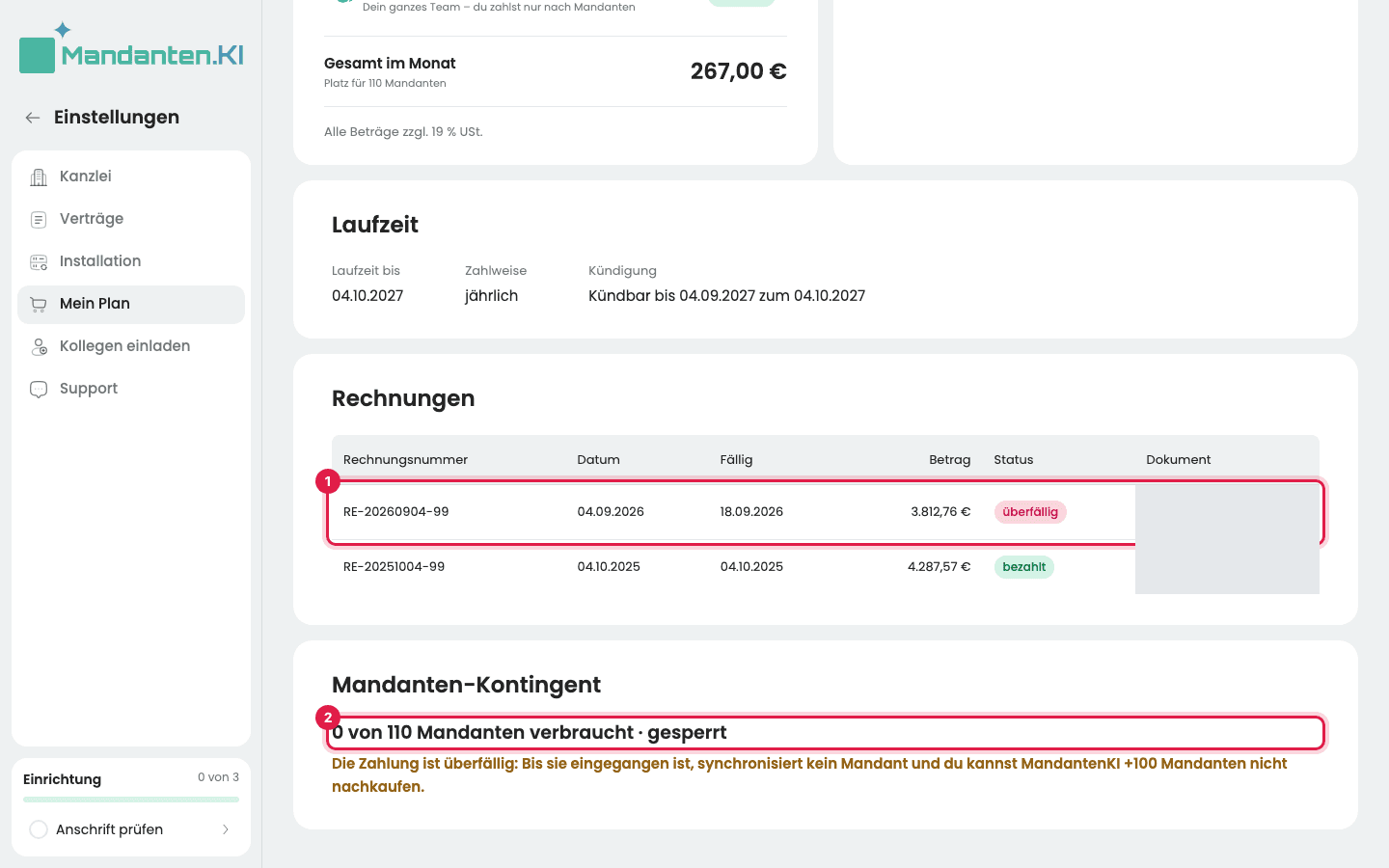Click the invoice date 04.09.2026
This screenshot has height=868, width=1389.
pos(611,512)
